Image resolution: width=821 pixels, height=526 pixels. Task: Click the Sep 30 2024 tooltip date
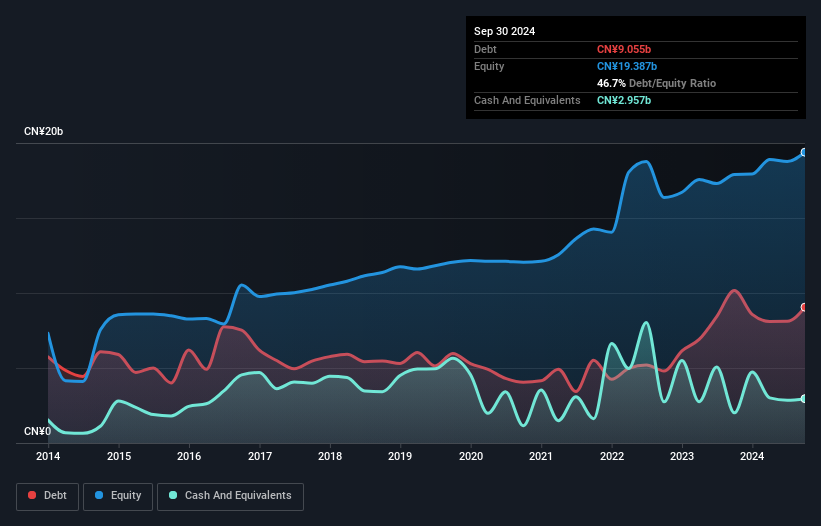(x=504, y=31)
